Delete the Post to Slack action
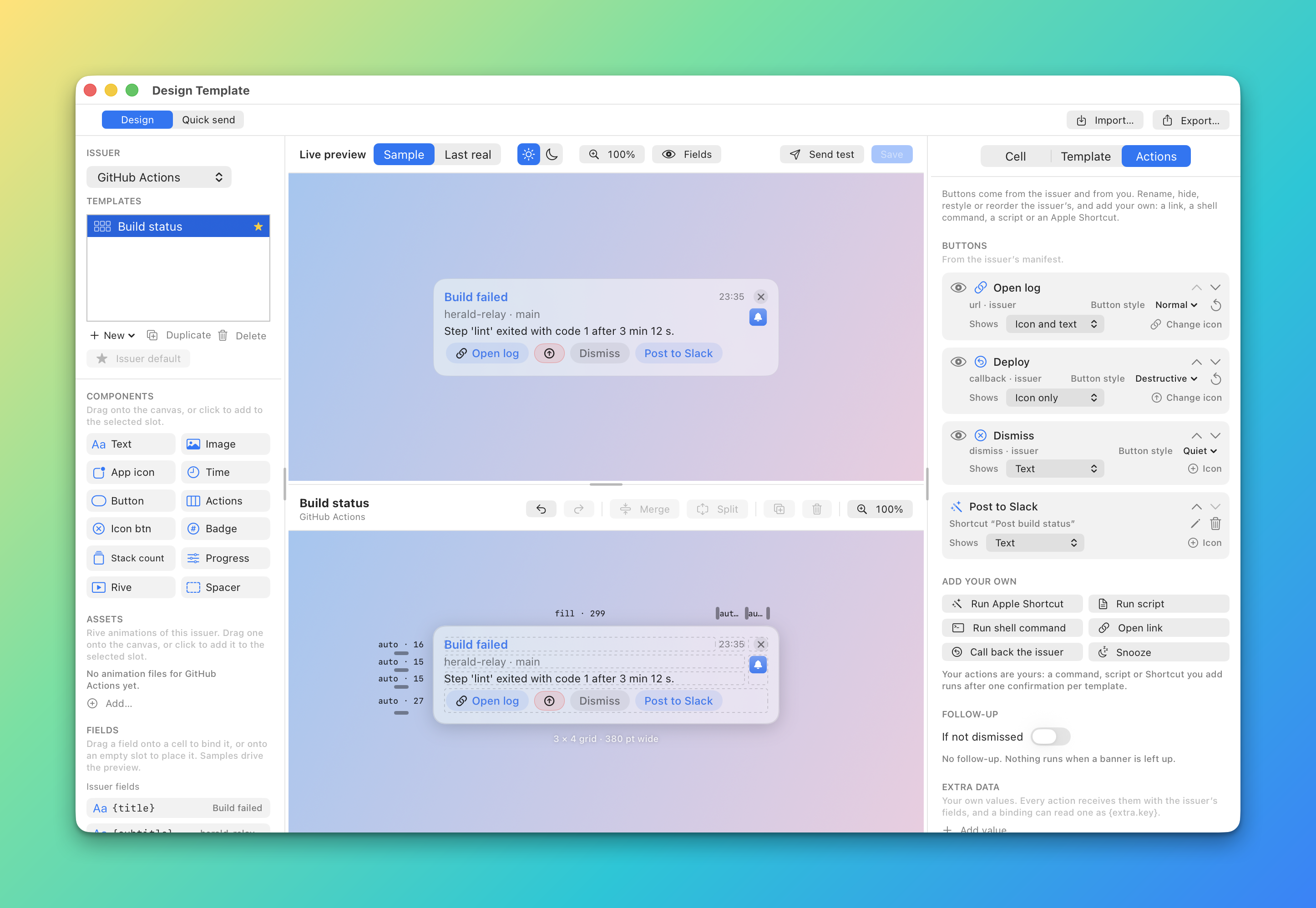Viewport: 1316px width, 908px height. point(1215,524)
